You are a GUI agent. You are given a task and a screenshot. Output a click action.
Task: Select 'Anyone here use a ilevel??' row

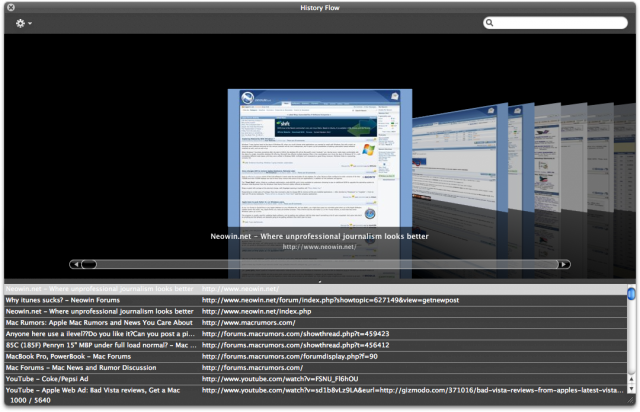click(316, 334)
